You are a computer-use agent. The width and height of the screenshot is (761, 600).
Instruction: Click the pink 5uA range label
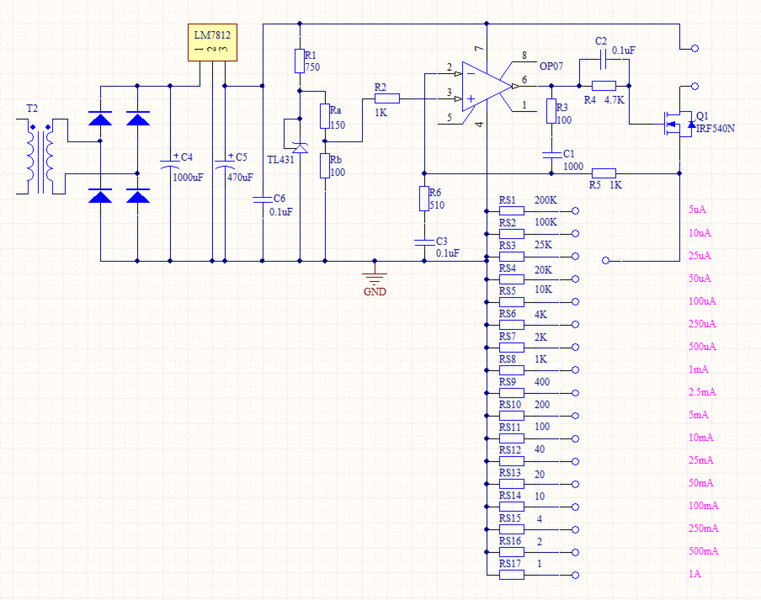698,210
